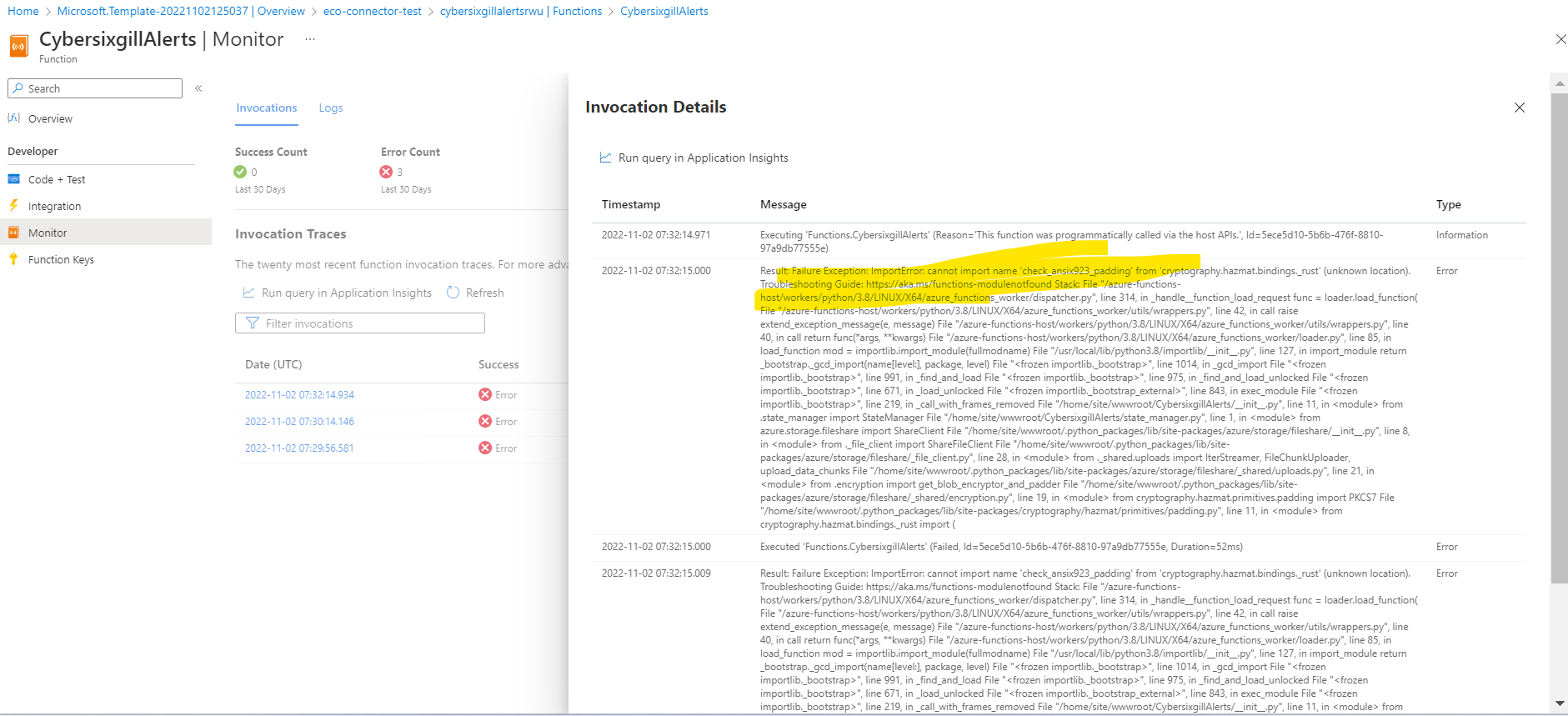Image resolution: width=1568 pixels, height=716 pixels.
Task: Refresh the invocation traces
Action: coord(475,293)
